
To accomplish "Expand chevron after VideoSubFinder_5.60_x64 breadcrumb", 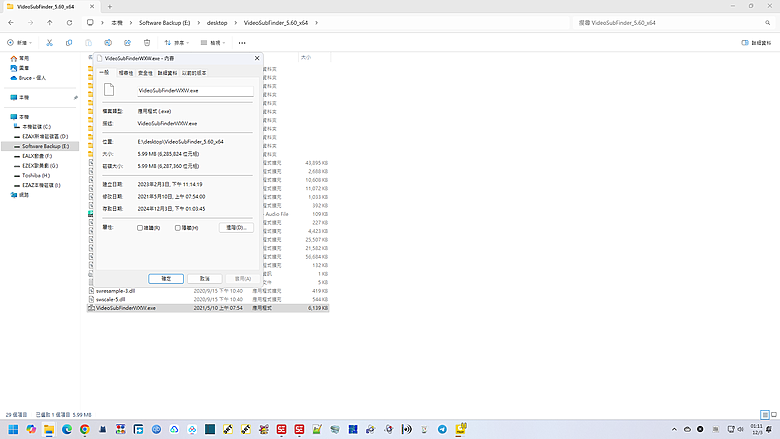I will [316, 23].
